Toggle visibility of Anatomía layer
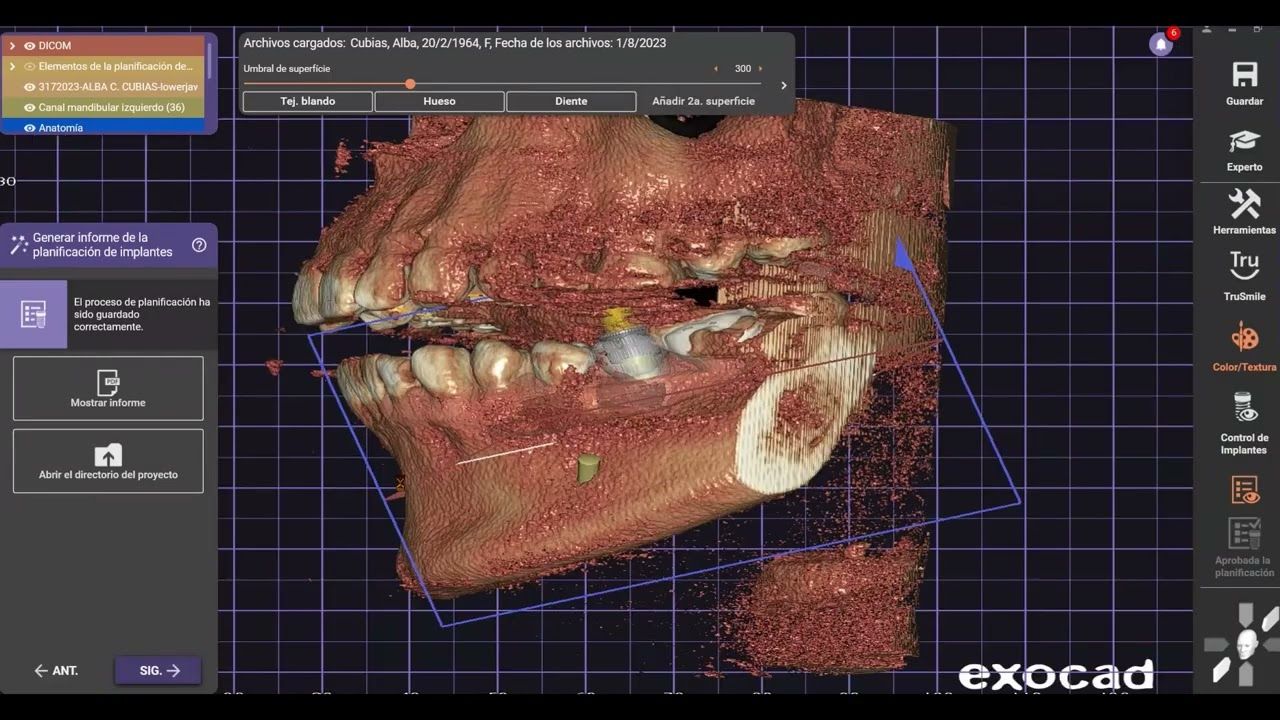The image size is (1280, 720). click(29, 128)
